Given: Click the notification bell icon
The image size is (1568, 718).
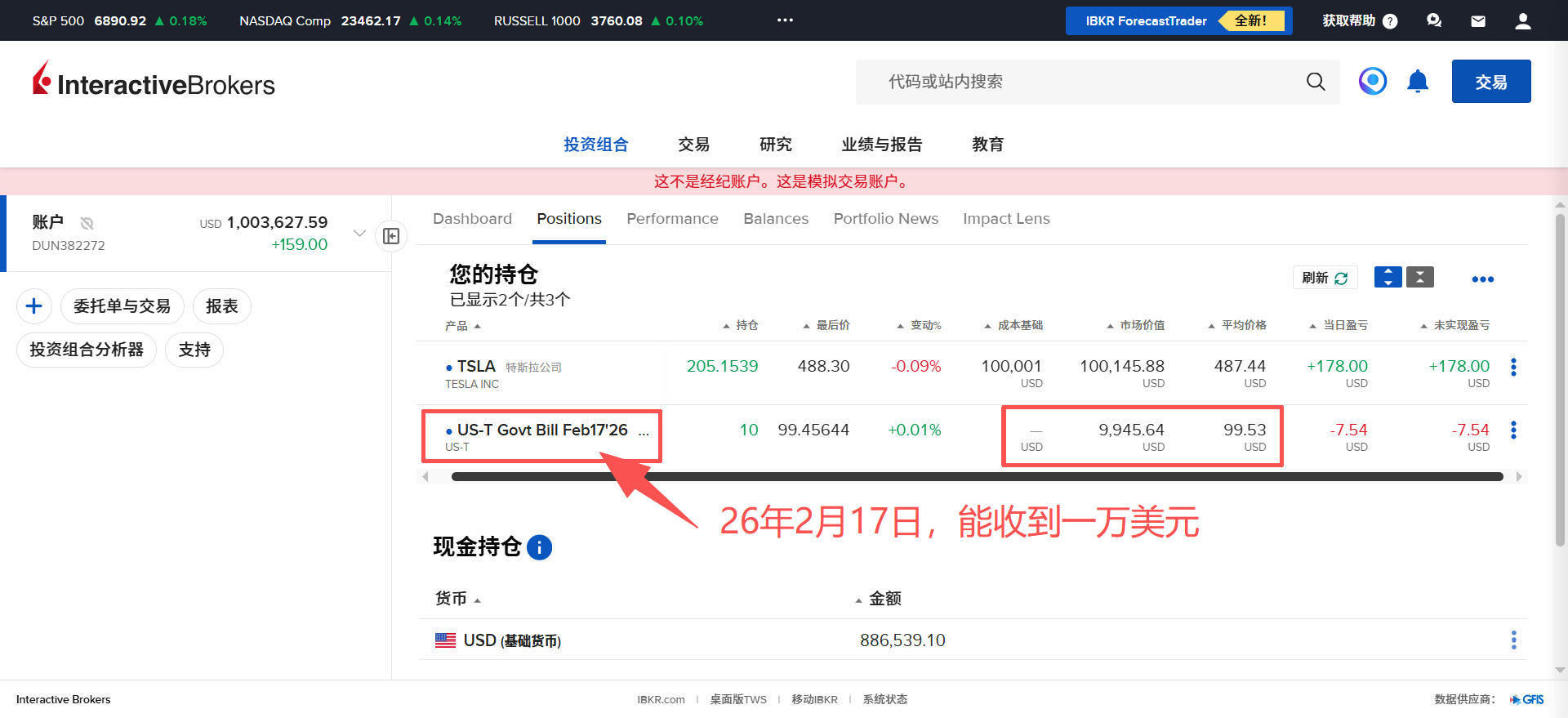Looking at the screenshot, I should (1418, 82).
